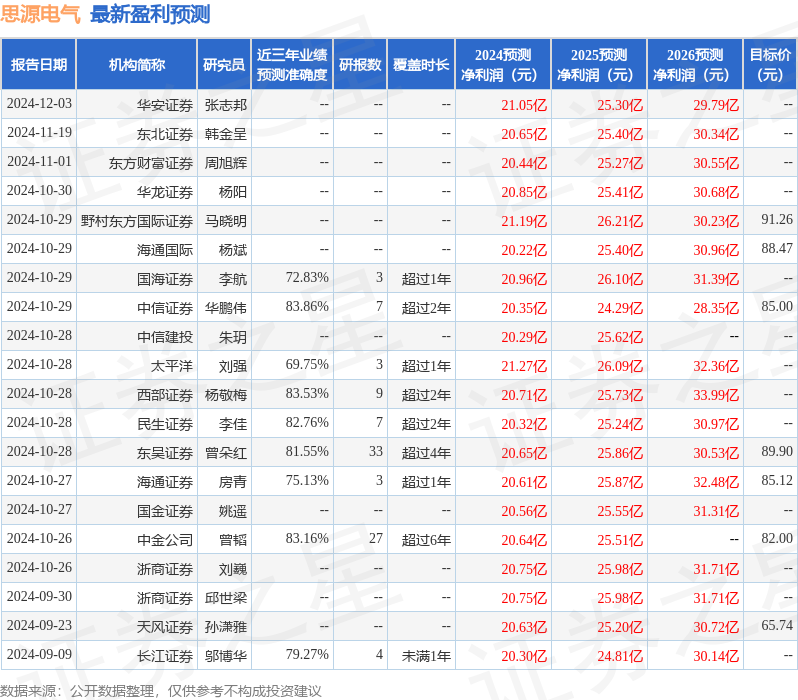Click the 目标价 column header
Screen dimensions: 798x700
(x=771, y=65)
